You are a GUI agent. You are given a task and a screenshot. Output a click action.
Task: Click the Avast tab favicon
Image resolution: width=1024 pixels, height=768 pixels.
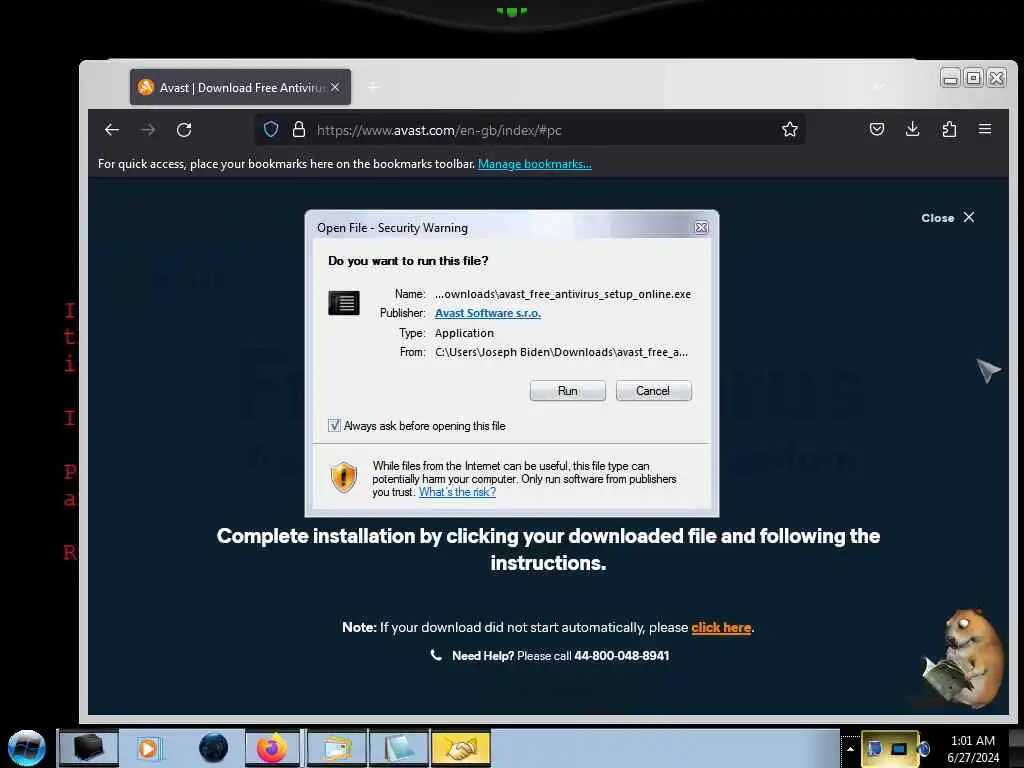146,87
